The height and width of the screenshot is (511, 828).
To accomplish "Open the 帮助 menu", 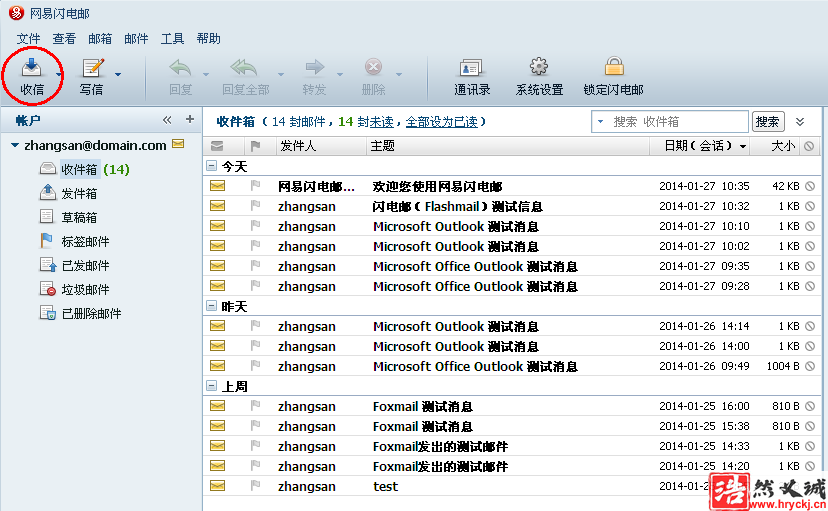I will pos(209,39).
